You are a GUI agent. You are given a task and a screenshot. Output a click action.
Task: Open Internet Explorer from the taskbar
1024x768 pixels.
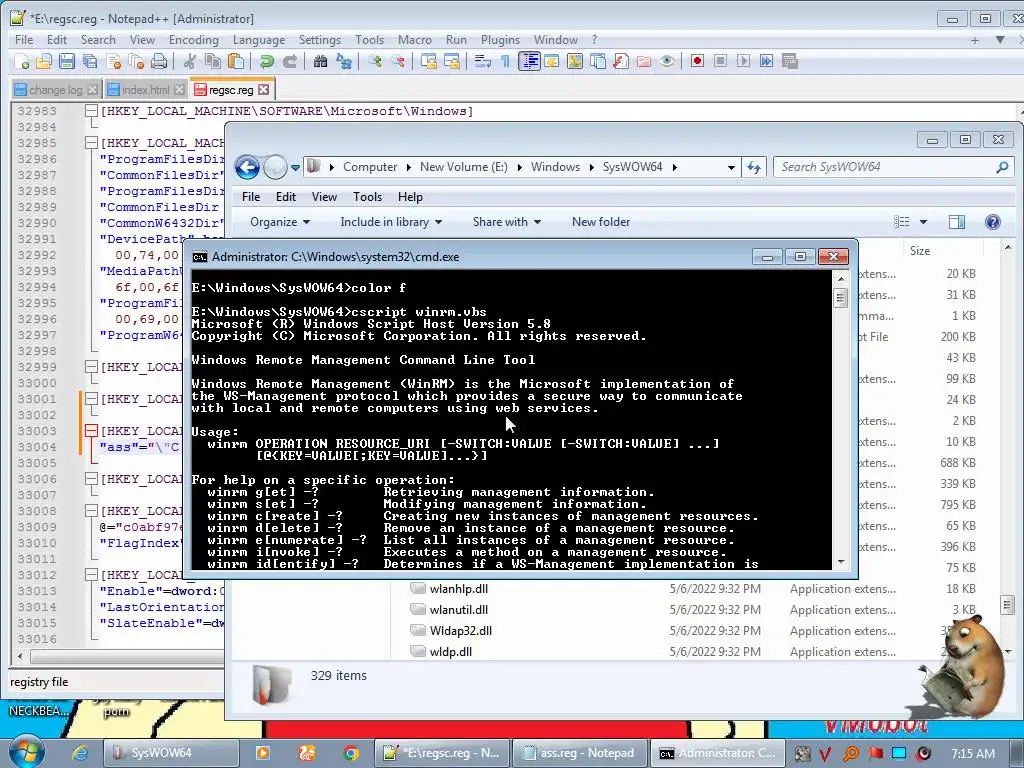pos(80,753)
